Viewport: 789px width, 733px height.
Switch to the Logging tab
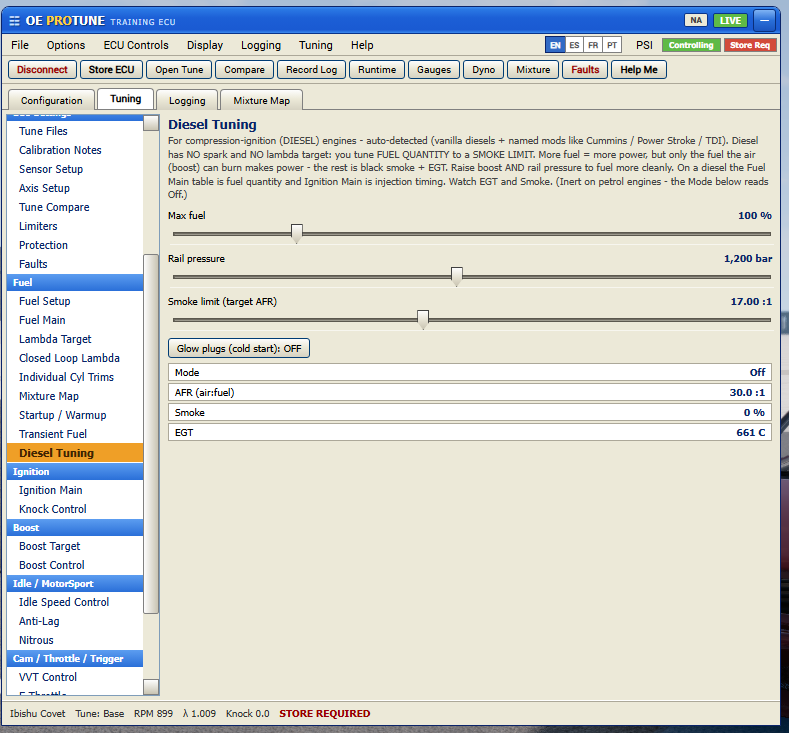click(187, 100)
